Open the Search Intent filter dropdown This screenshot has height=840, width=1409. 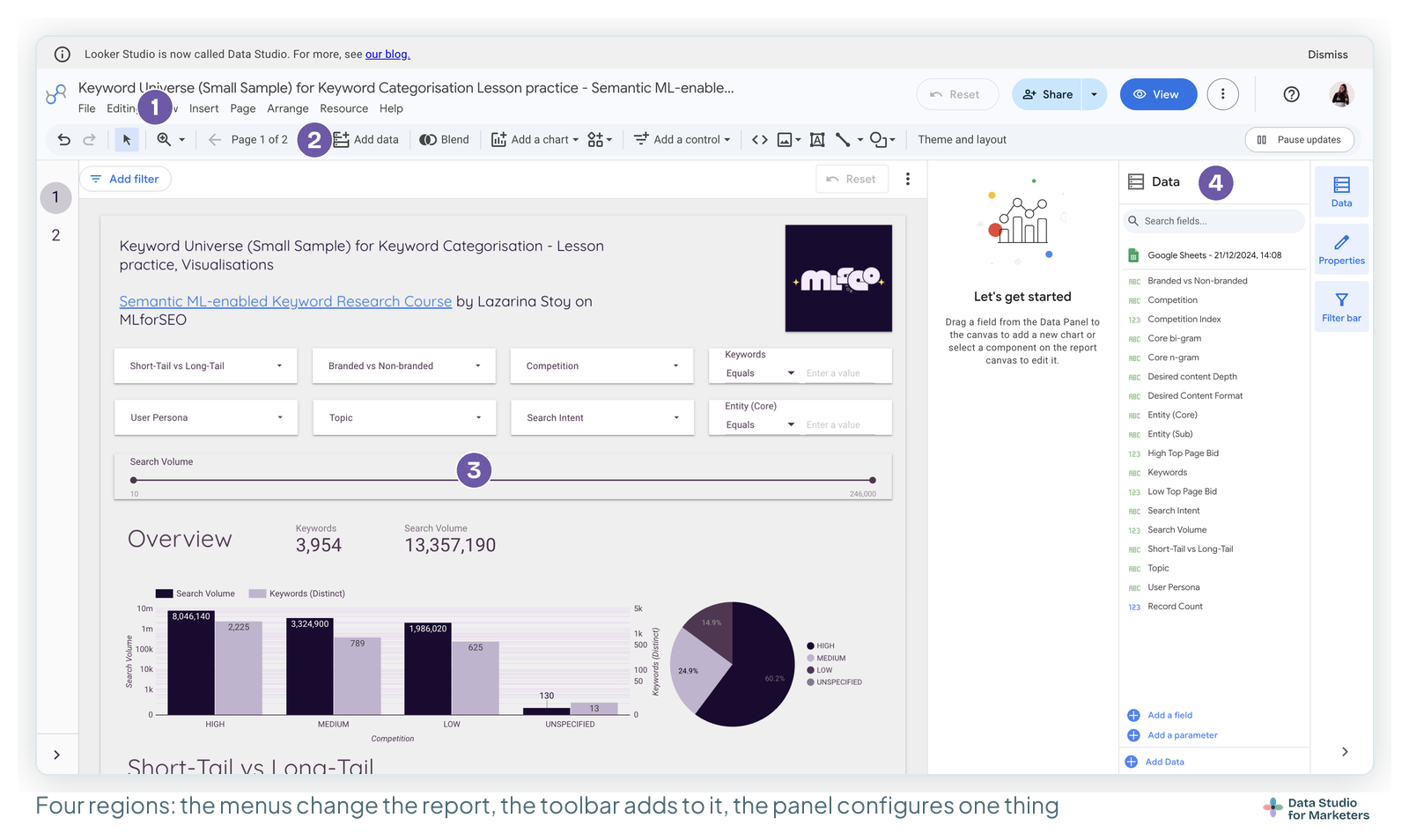[602, 417]
